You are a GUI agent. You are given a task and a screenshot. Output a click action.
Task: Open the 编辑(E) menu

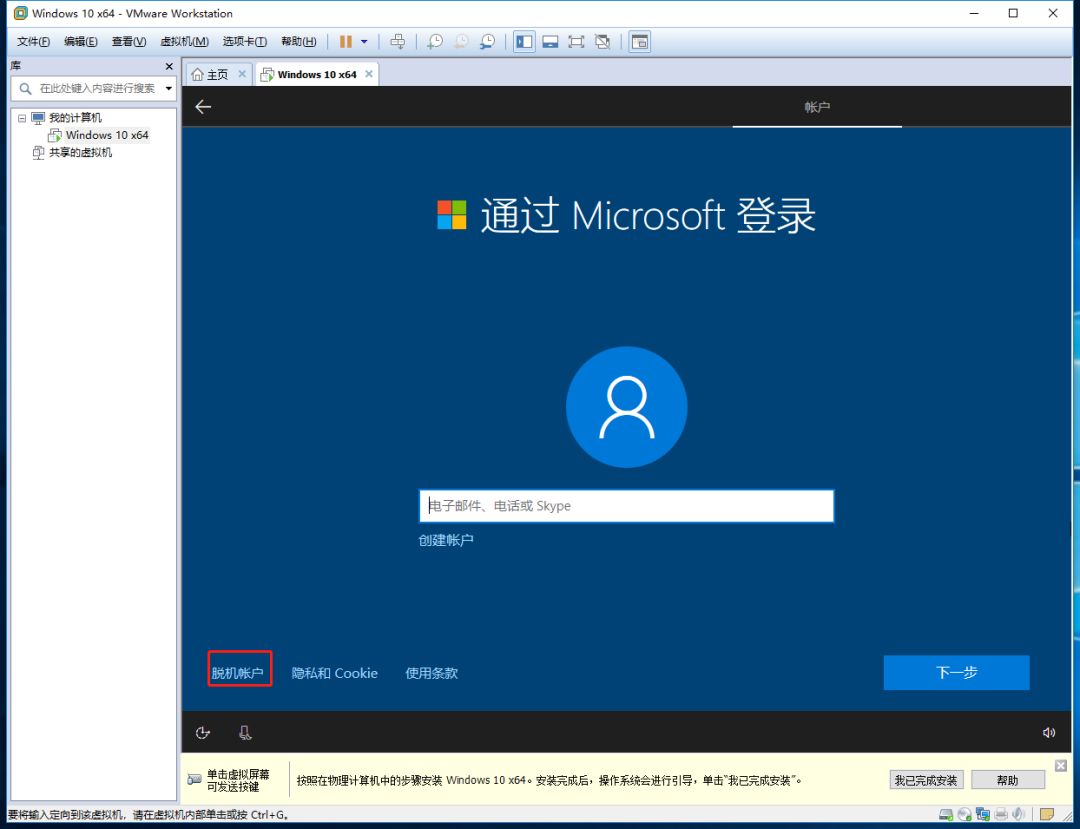pyautogui.click(x=81, y=41)
